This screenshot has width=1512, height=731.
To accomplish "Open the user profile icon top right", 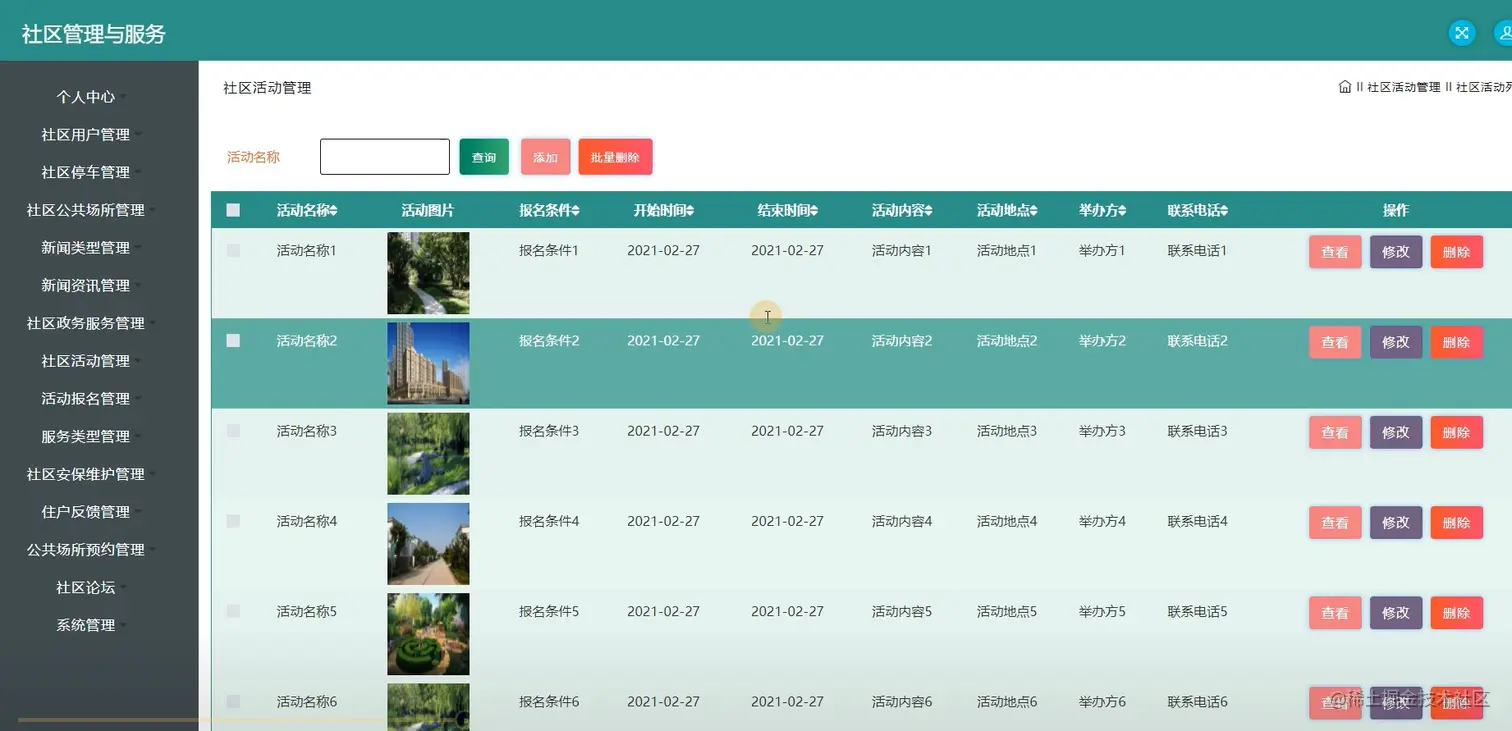I will (x=1506, y=32).
